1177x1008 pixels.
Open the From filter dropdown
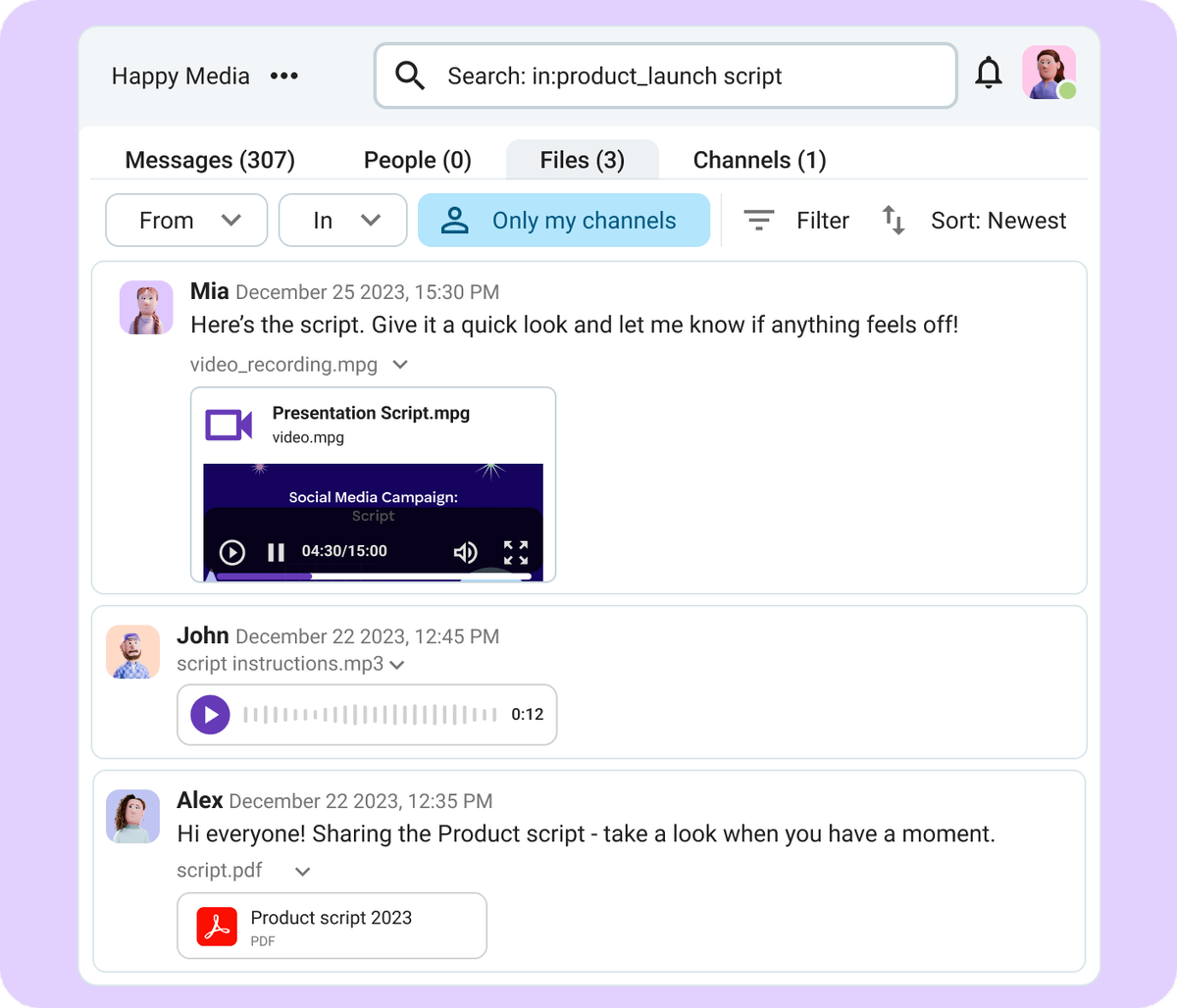coord(185,220)
